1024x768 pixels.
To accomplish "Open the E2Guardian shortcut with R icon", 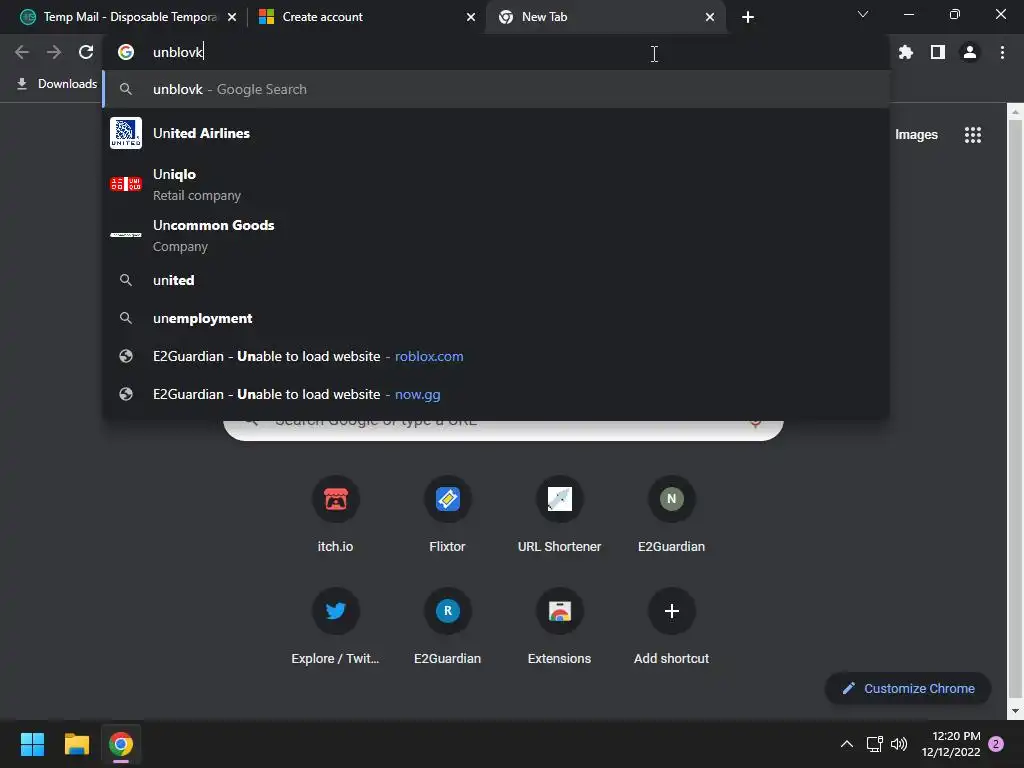I will [447, 627].
